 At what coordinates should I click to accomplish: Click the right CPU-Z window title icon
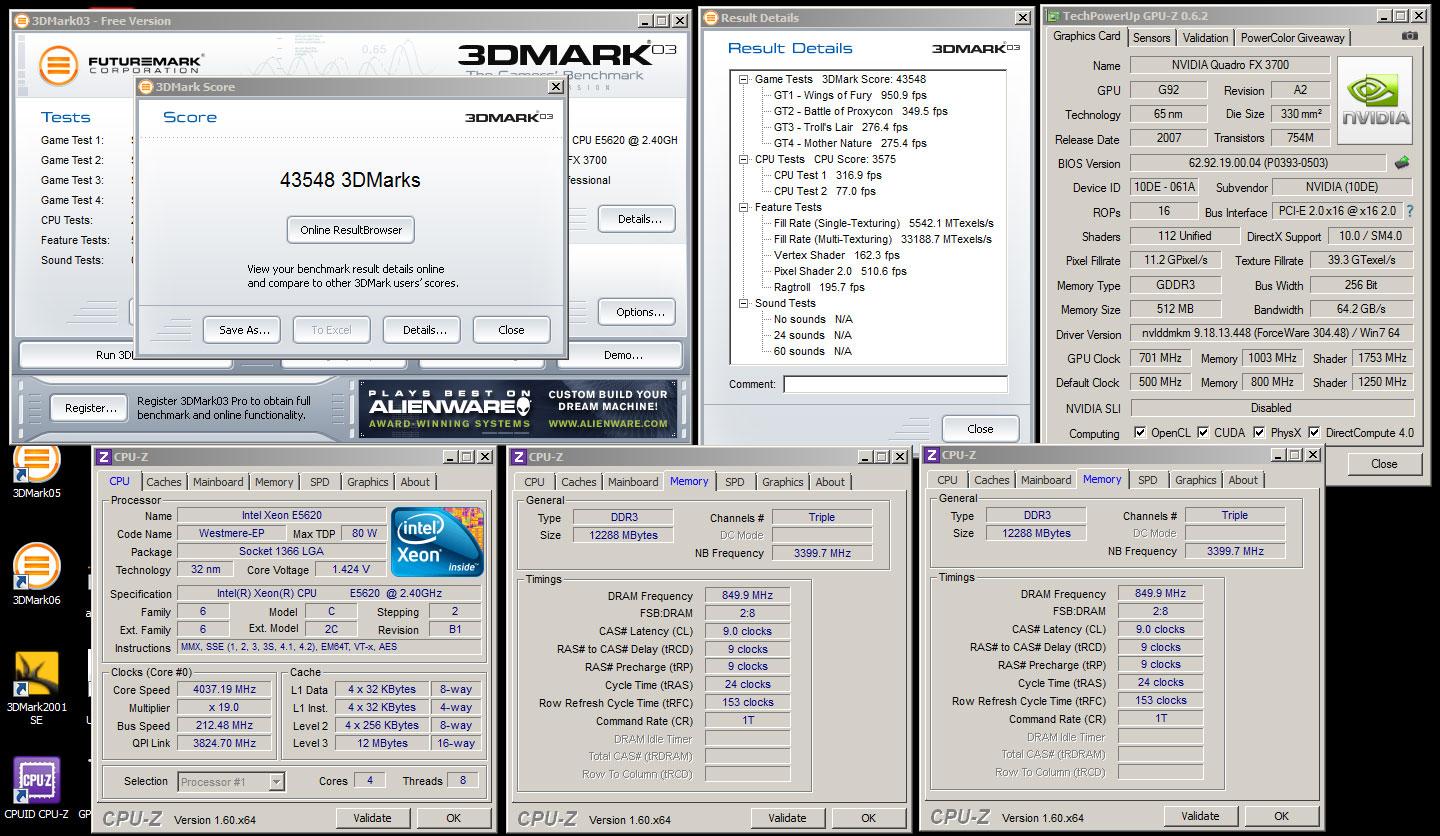[x=932, y=455]
